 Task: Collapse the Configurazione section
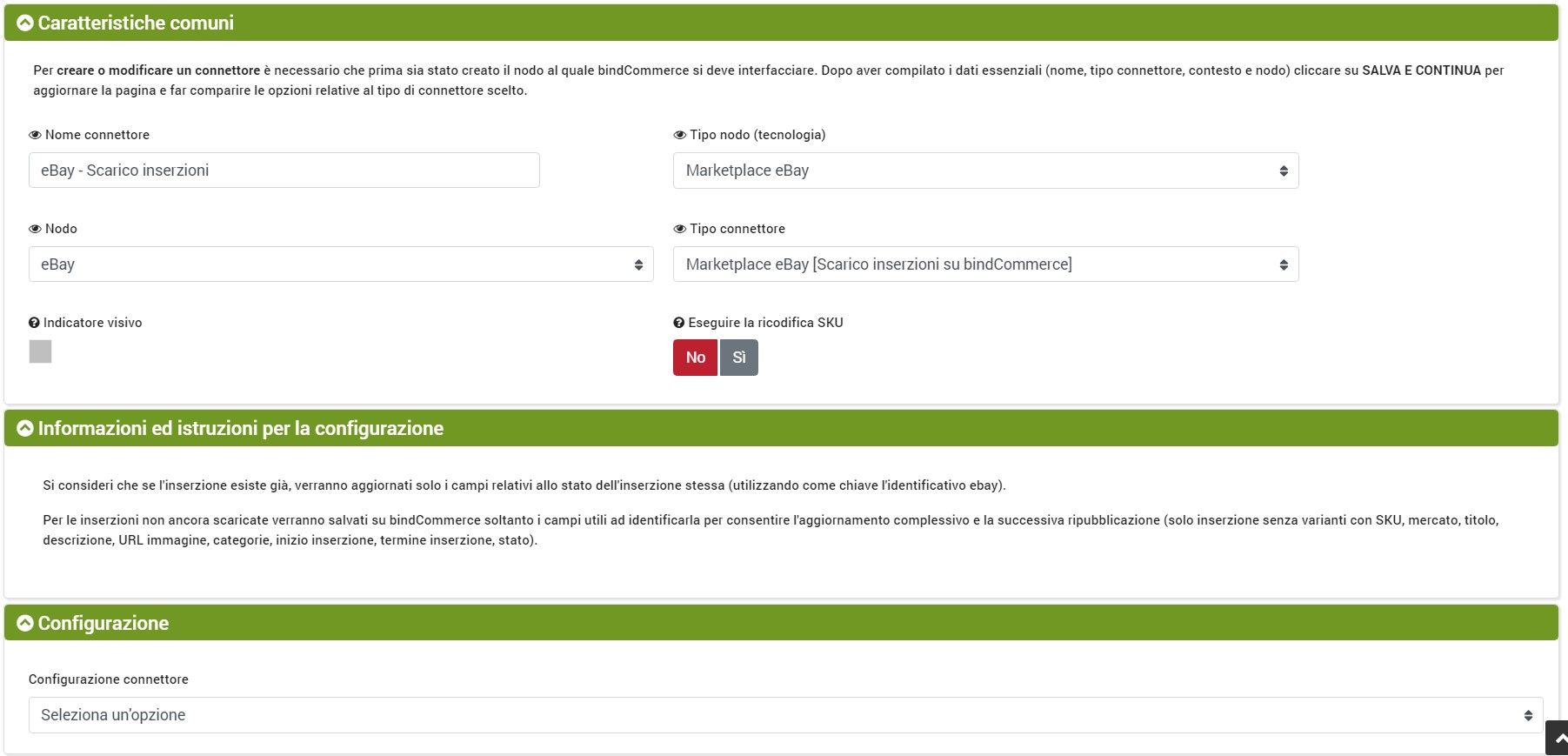(25, 624)
